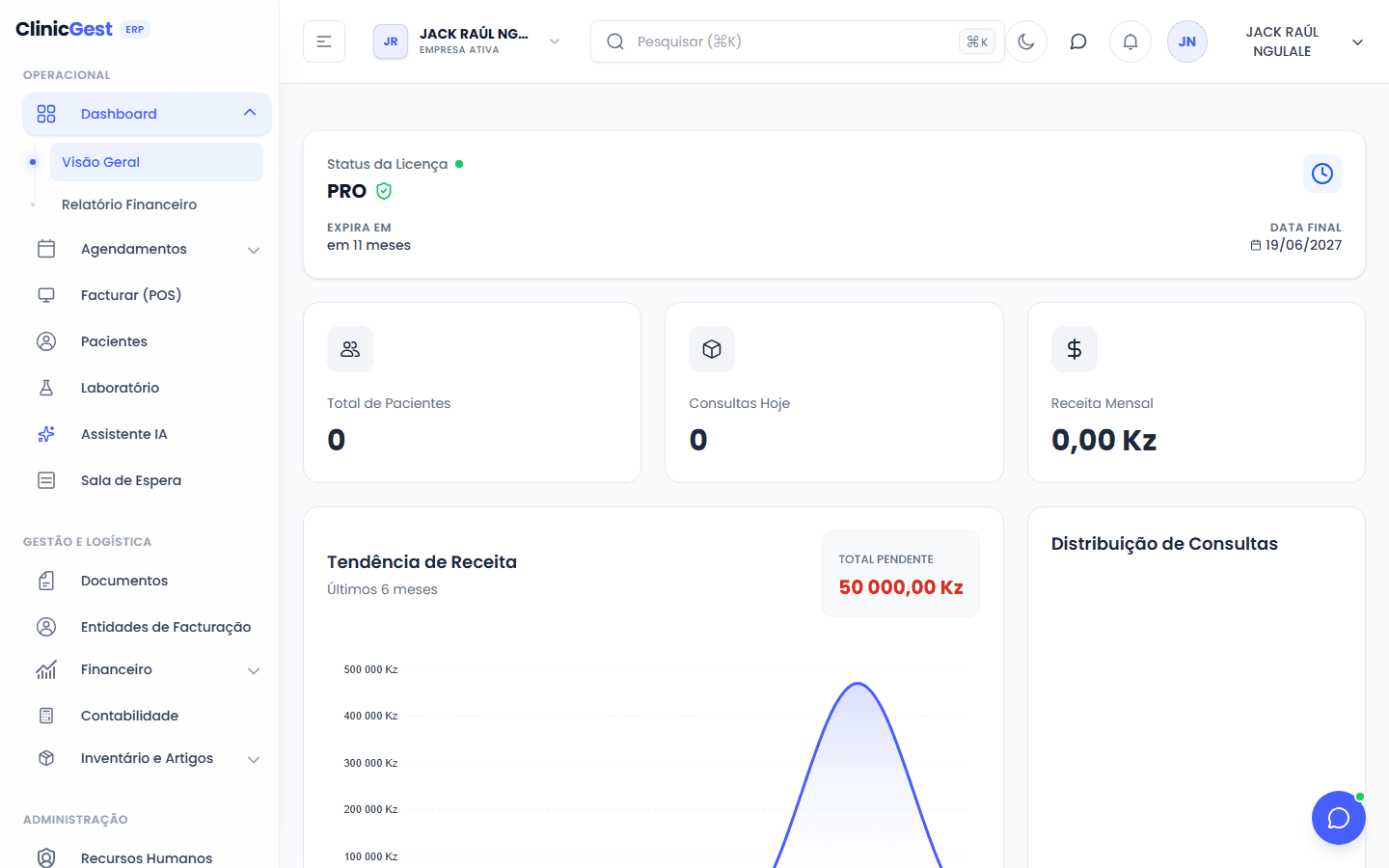Click the 0,00 Kz monthly revenue value
This screenshot has width=1389, height=868.
point(1103,440)
